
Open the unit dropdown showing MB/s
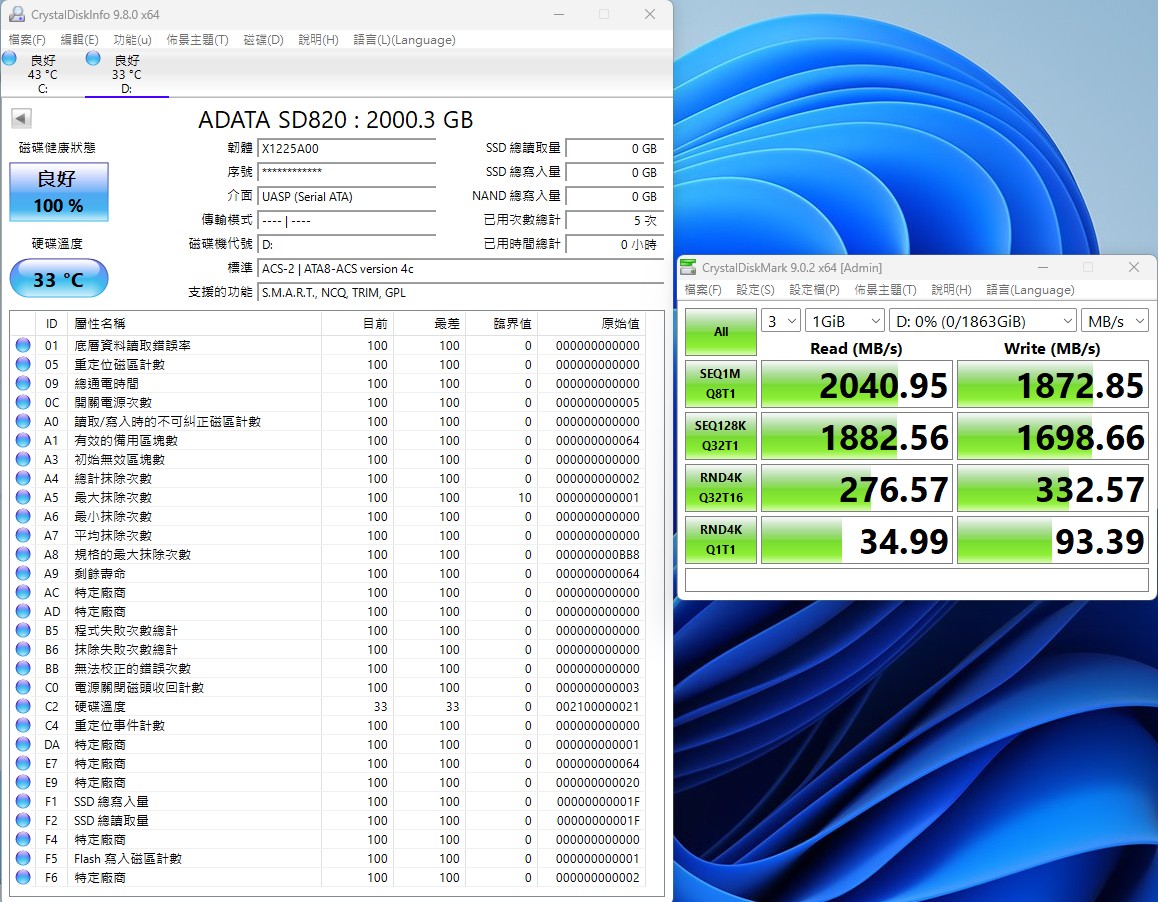click(x=1114, y=321)
